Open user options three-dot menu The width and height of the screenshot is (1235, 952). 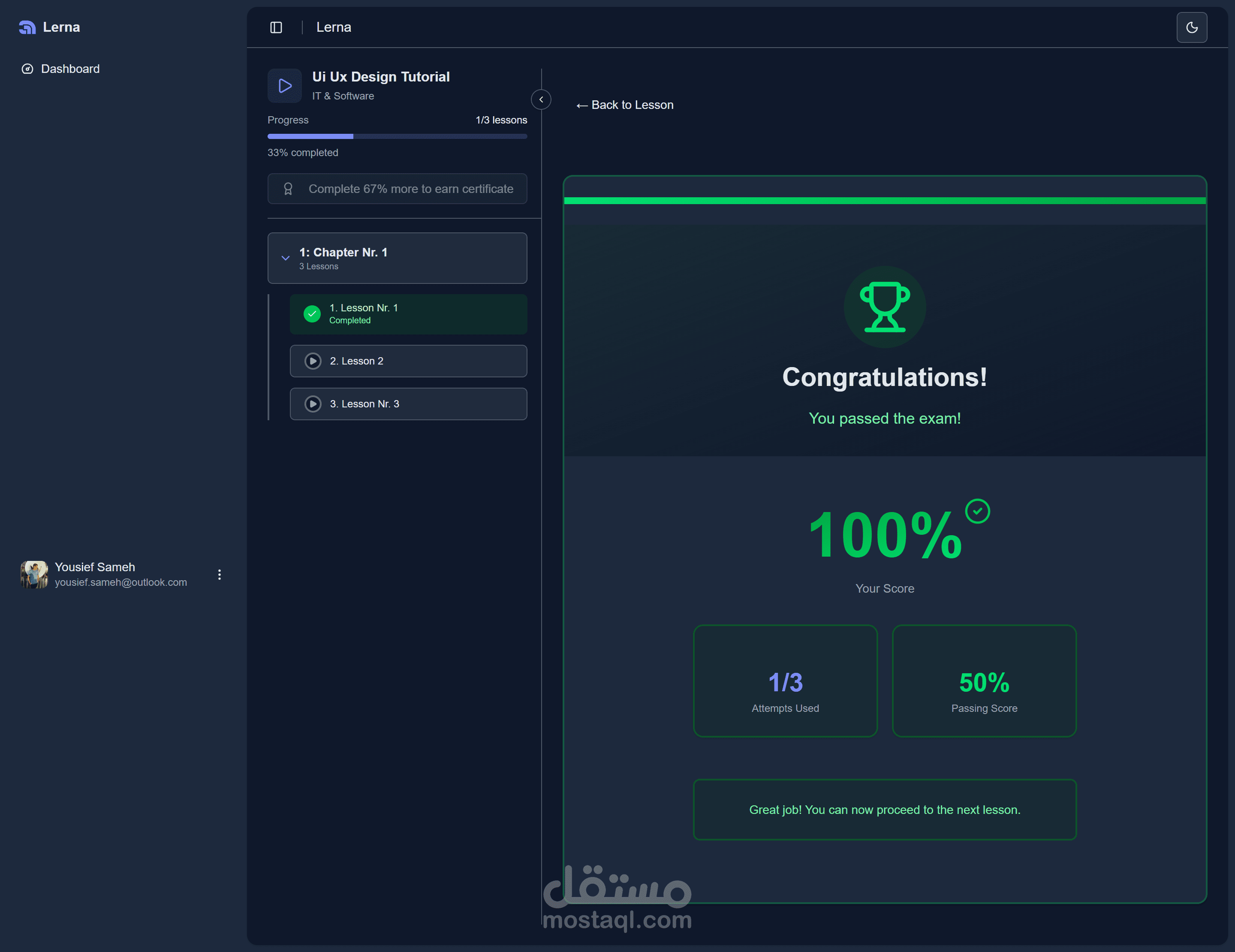coord(220,575)
